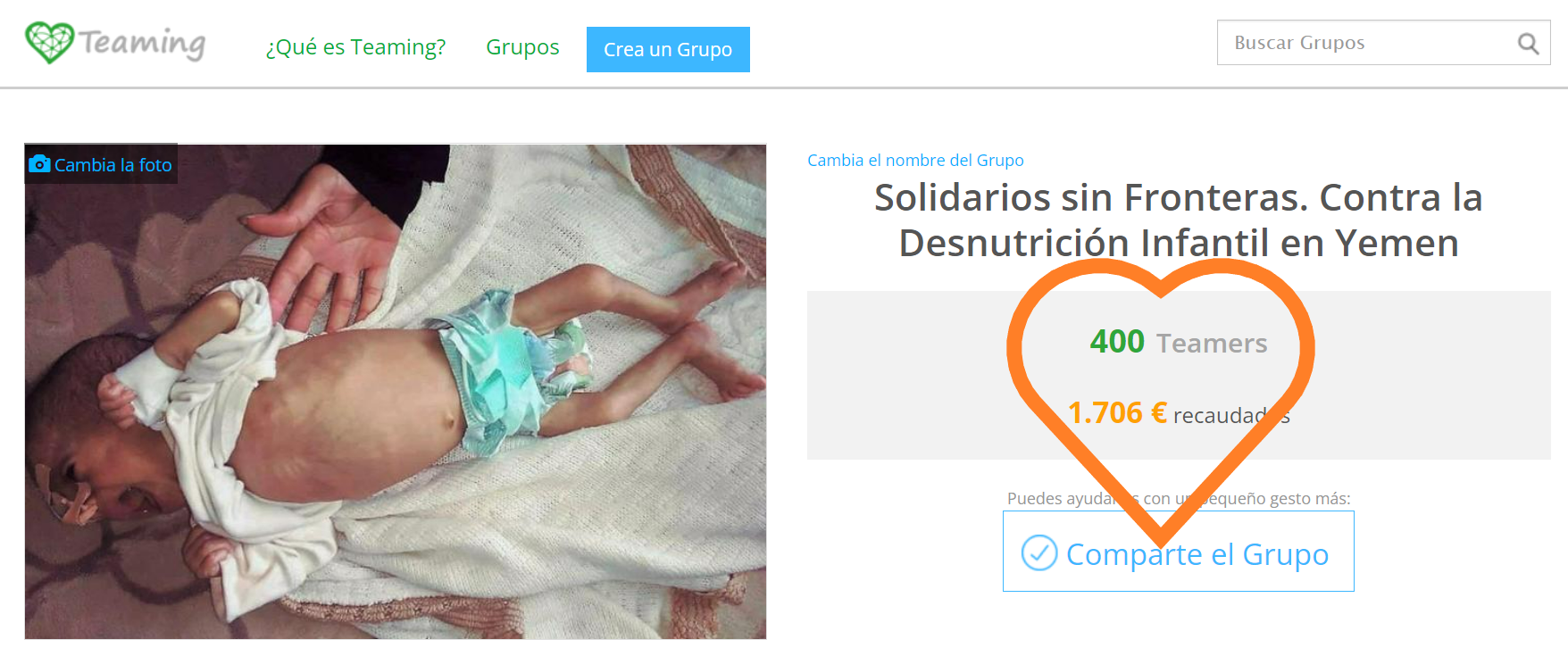The width and height of the screenshot is (1568, 656).
Task: Click the Solidarios sin Fronteras group title
Action: (x=1179, y=220)
